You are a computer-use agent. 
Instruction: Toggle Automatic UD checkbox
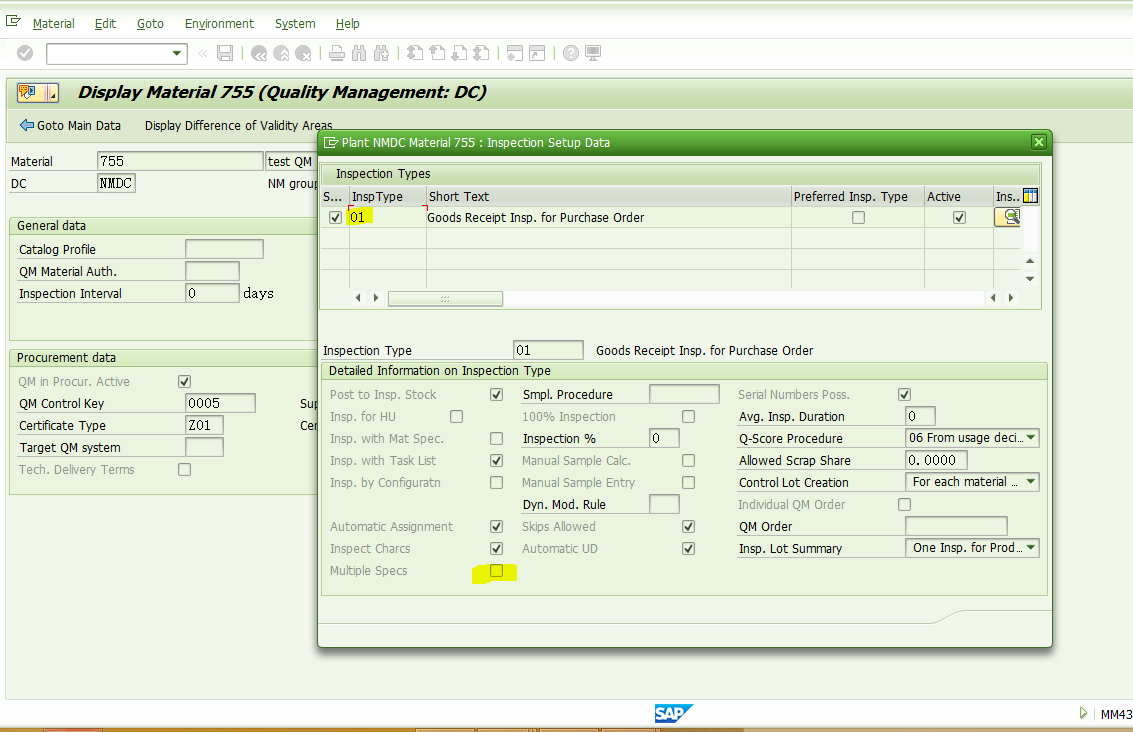coord(689,549)
